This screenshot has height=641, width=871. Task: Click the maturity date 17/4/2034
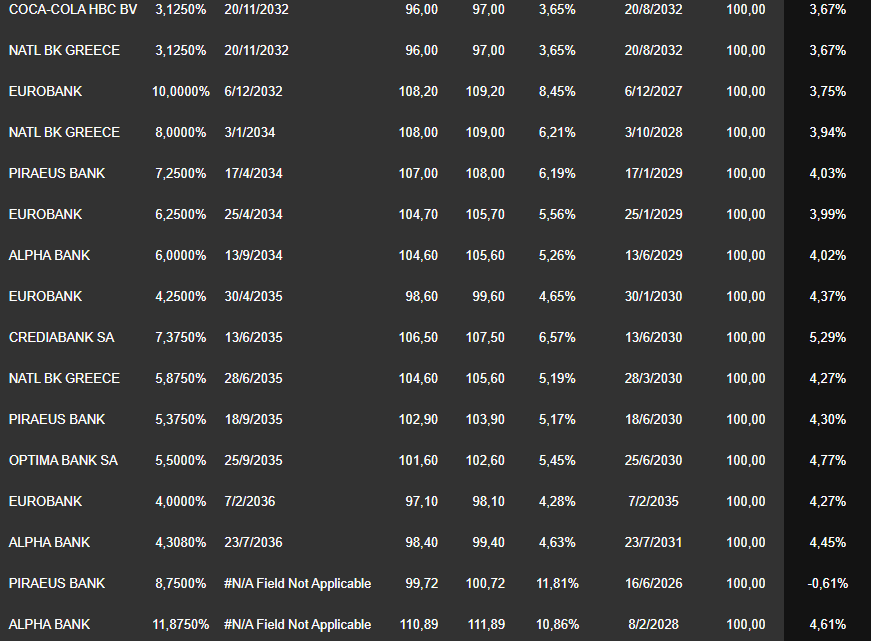coord(253,173)
